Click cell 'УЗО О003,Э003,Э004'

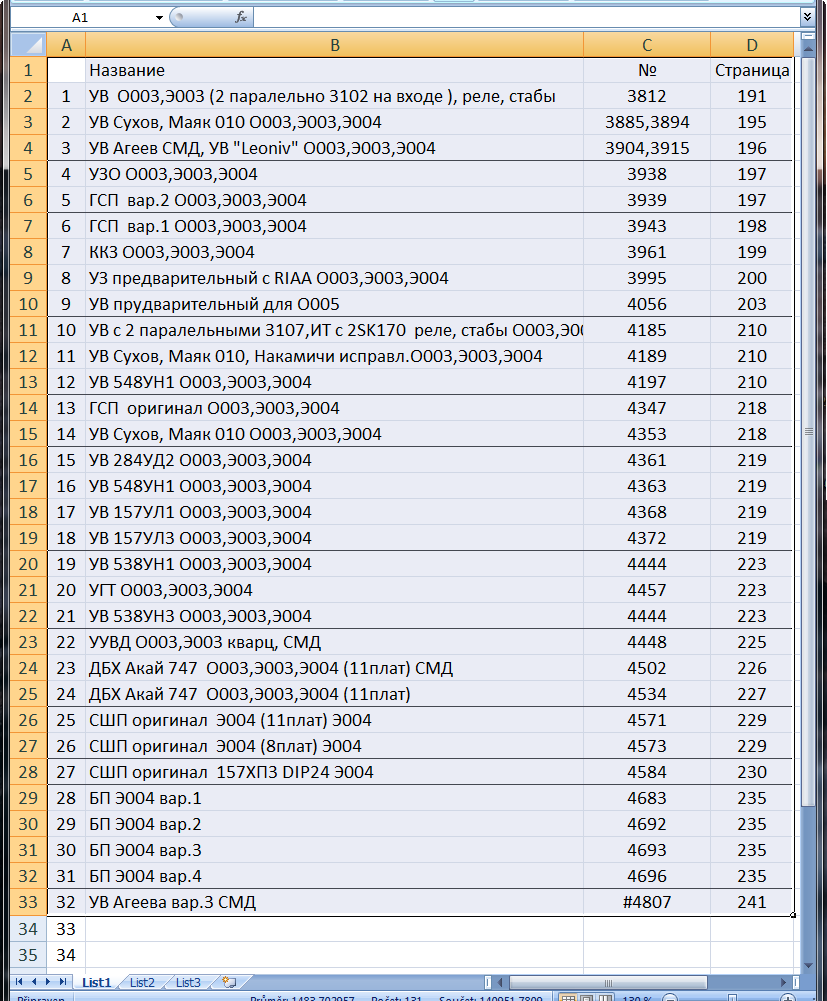coord(335,174)
